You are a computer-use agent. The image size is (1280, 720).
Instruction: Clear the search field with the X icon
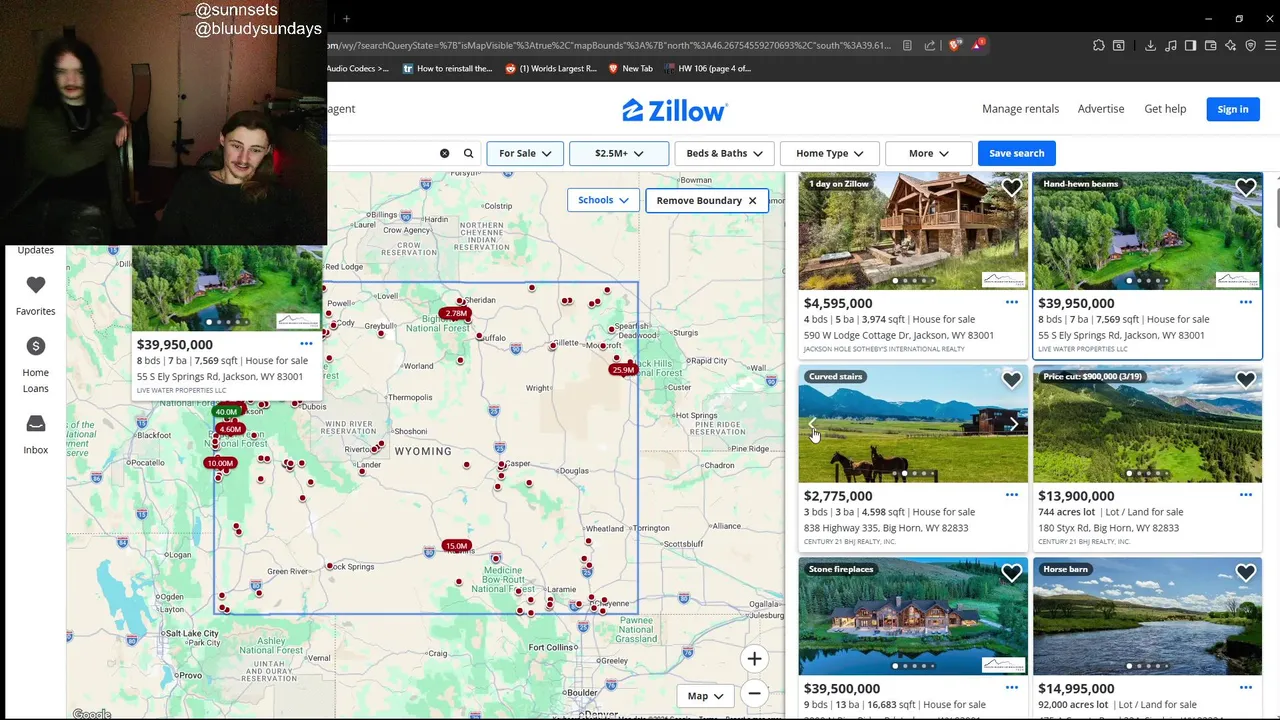point(444,153)
